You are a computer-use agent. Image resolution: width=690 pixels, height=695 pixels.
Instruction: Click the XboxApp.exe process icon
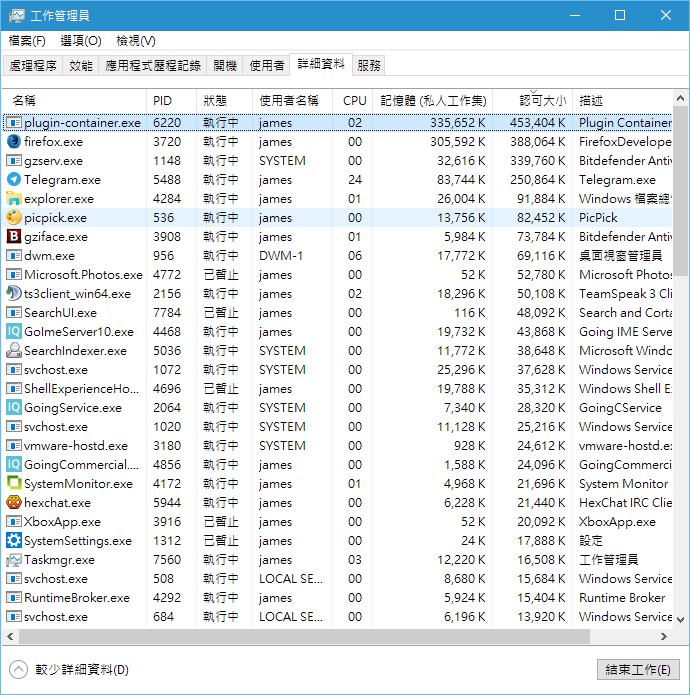pyautogui.click(x=14, y=522)
